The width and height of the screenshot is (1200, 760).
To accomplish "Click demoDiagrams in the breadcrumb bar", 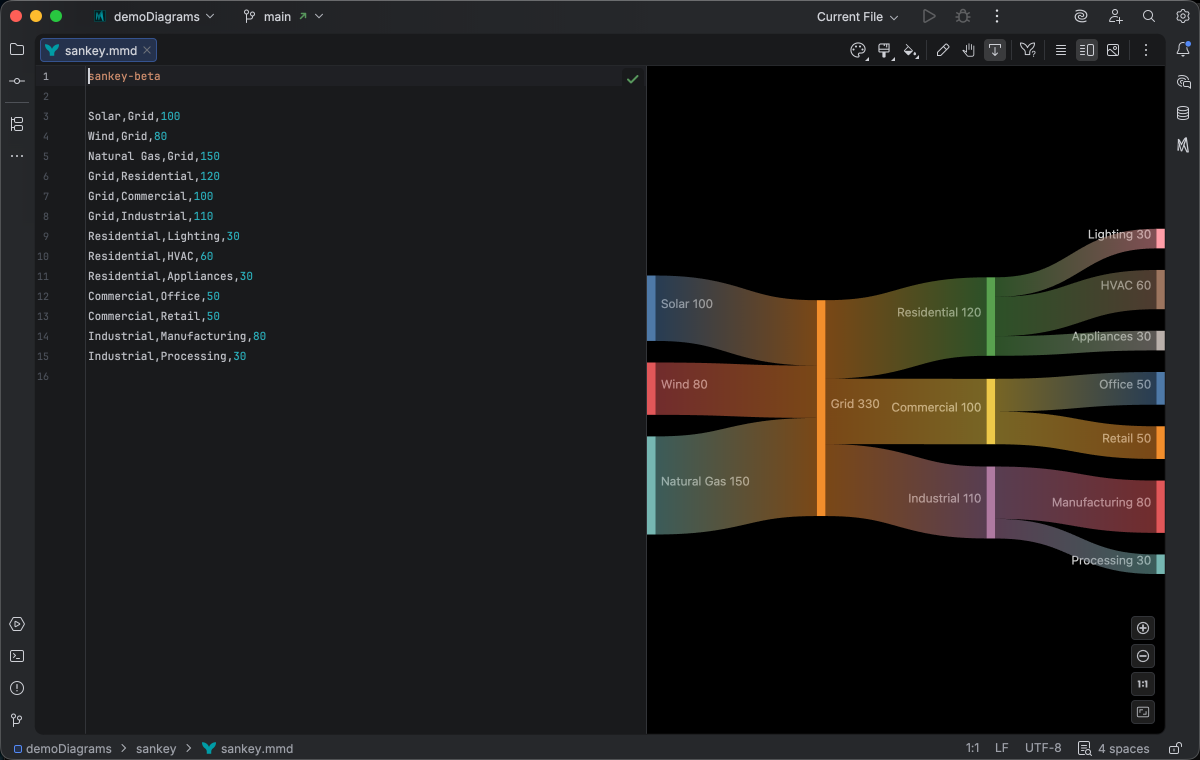I will pos(61,748).
